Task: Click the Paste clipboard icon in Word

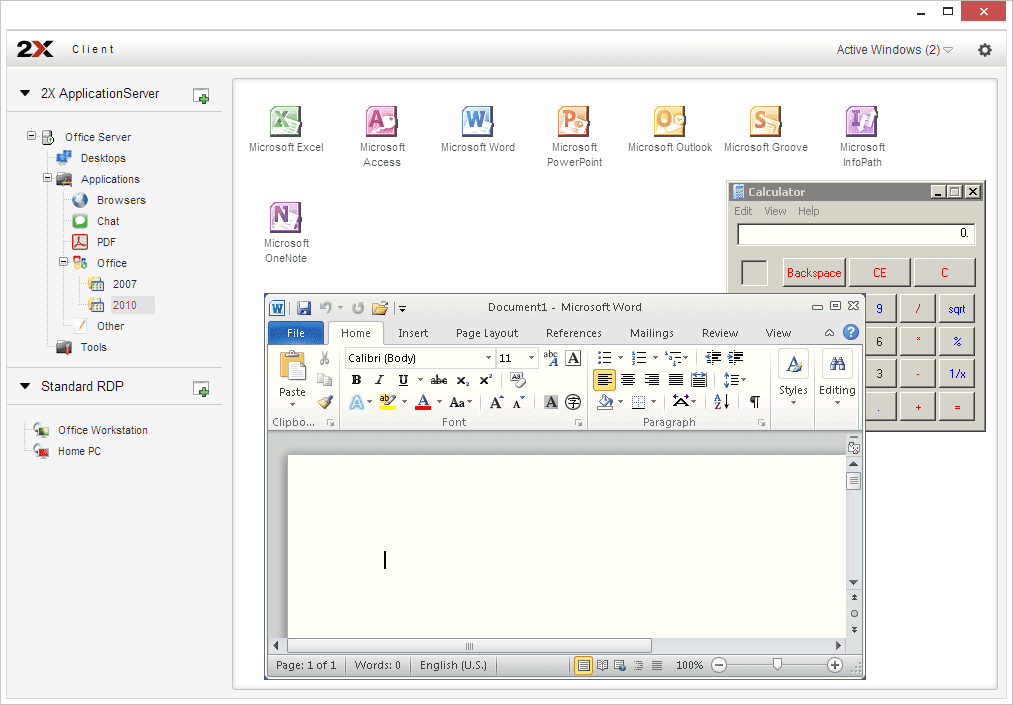Action: (292, 366)
